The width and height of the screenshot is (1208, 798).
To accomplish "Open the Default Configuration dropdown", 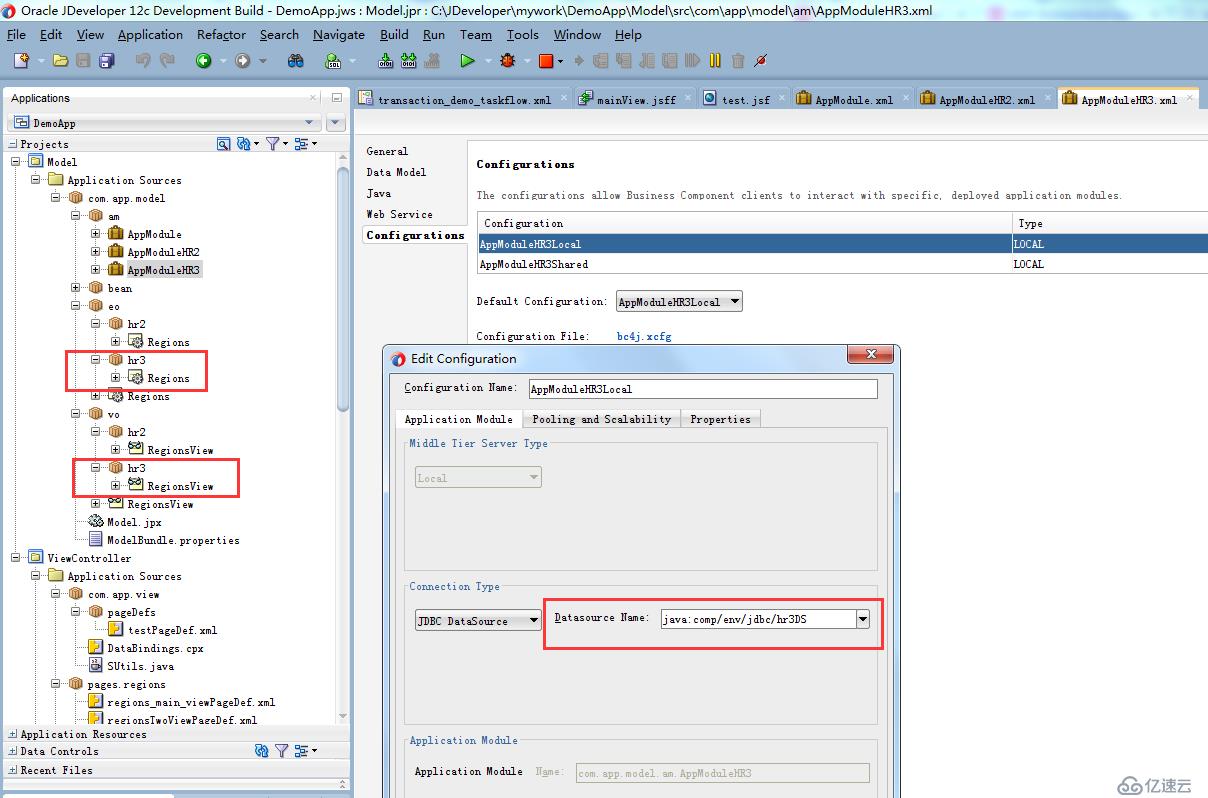I will pyautogui.click(x=679, y=301).
